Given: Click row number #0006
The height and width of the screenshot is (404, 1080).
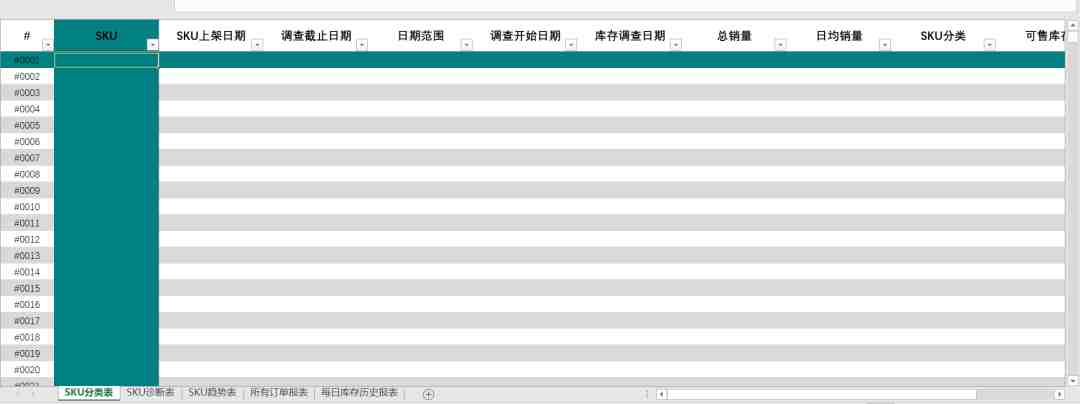Looking at the screenshot, I should 27,142.
